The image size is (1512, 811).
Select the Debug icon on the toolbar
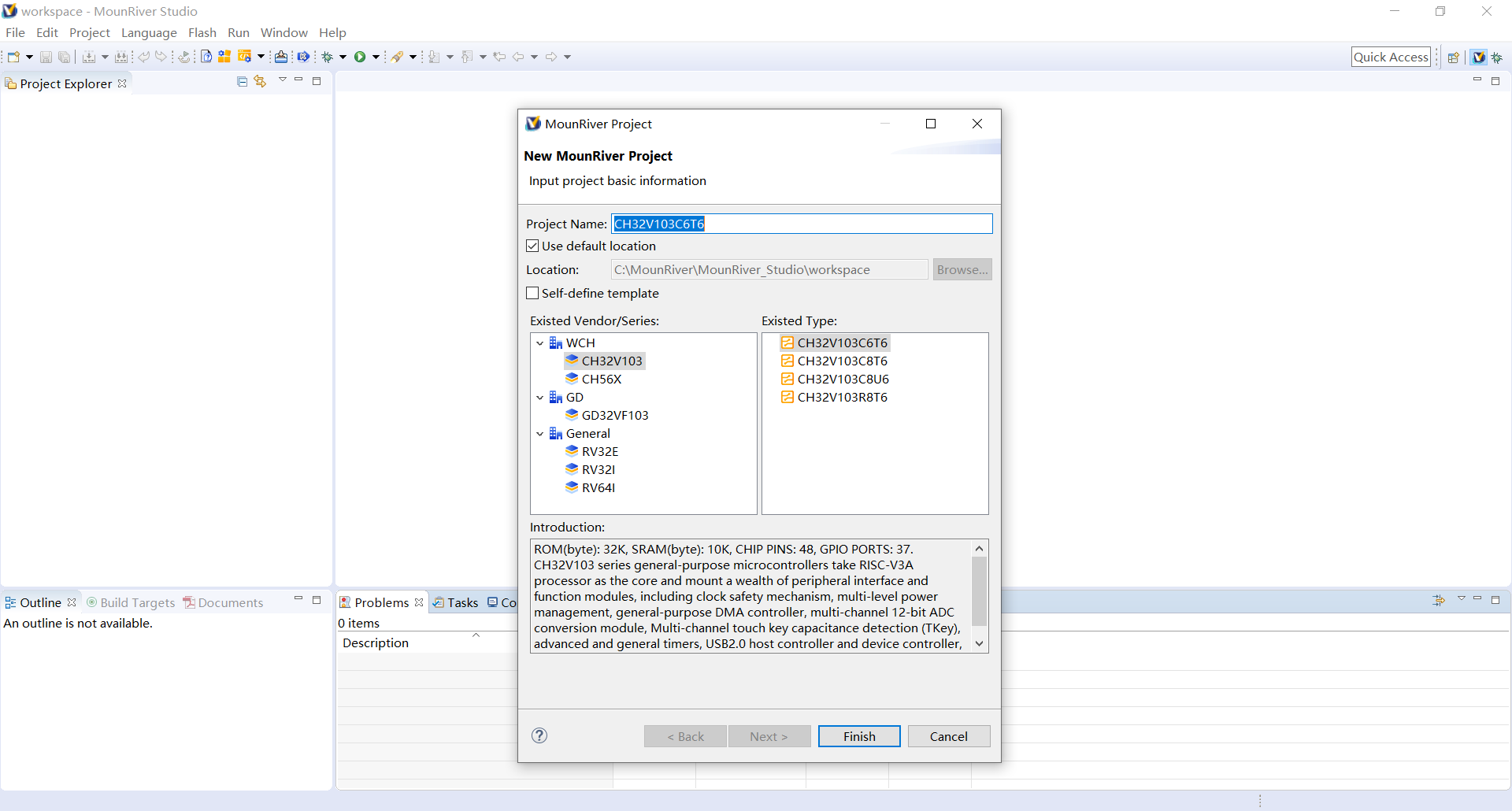(329, 56)
